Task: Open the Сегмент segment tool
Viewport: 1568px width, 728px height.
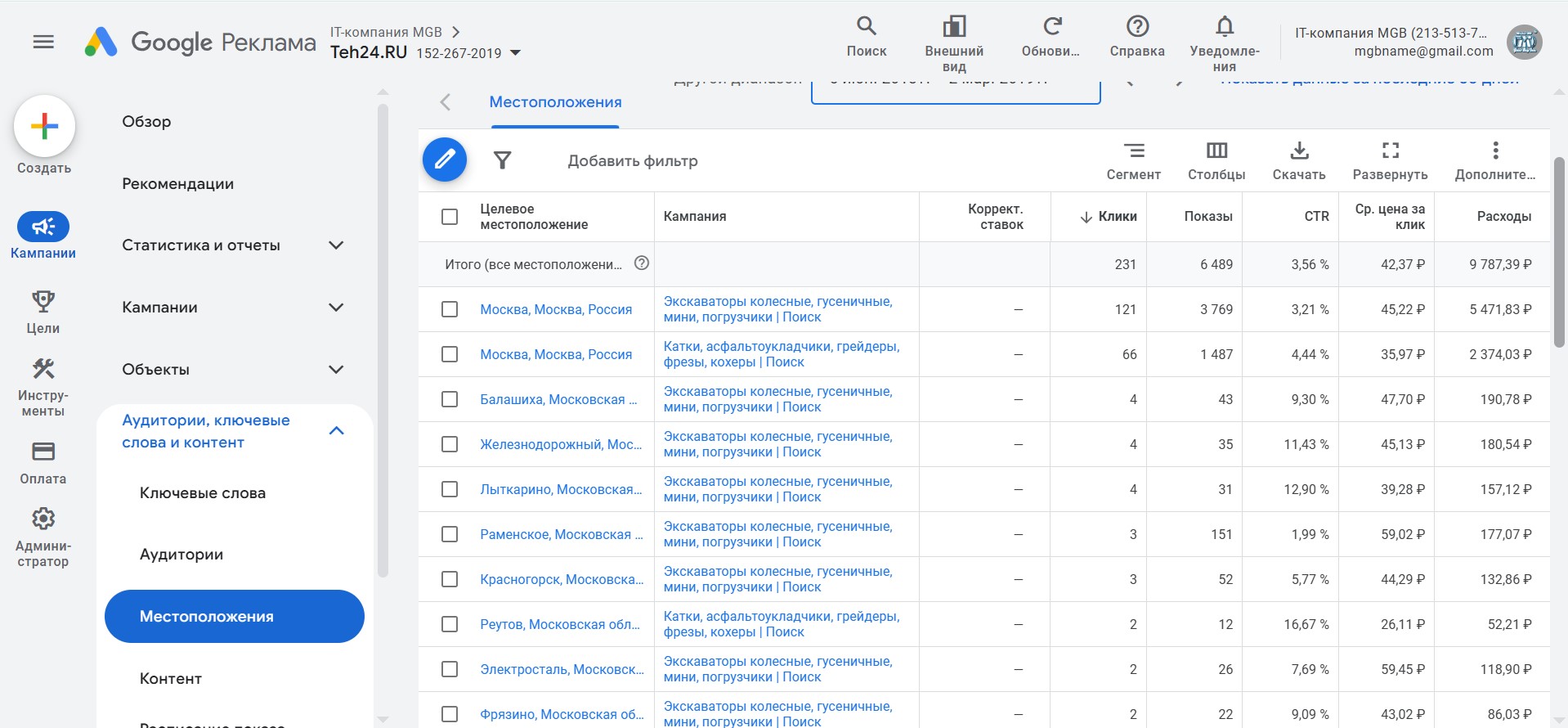Action: (1134, 160)
